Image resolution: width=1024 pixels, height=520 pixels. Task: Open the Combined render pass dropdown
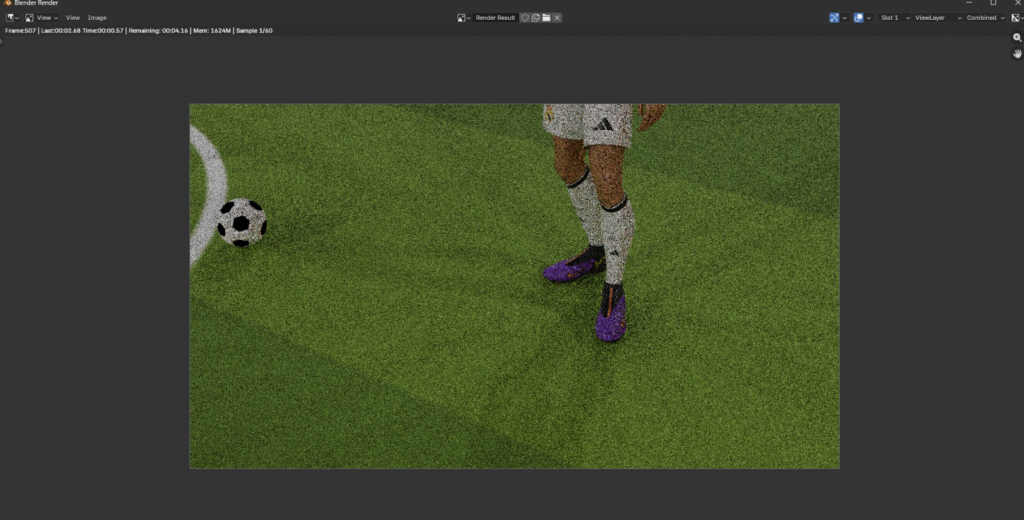(x=985, y=18)
